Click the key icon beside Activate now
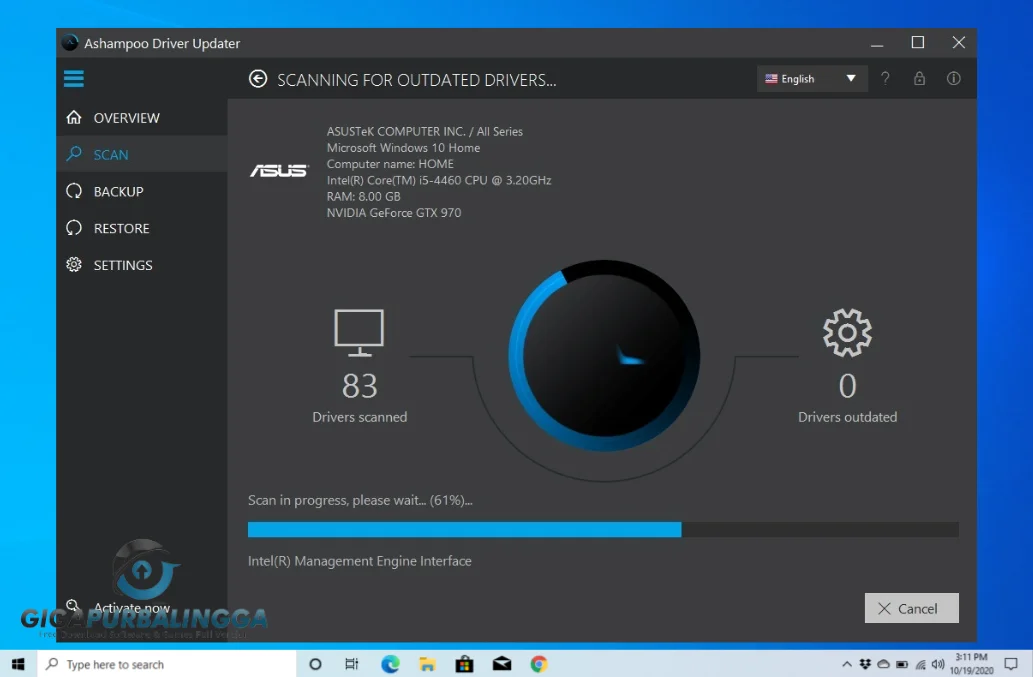 (73, 606)
